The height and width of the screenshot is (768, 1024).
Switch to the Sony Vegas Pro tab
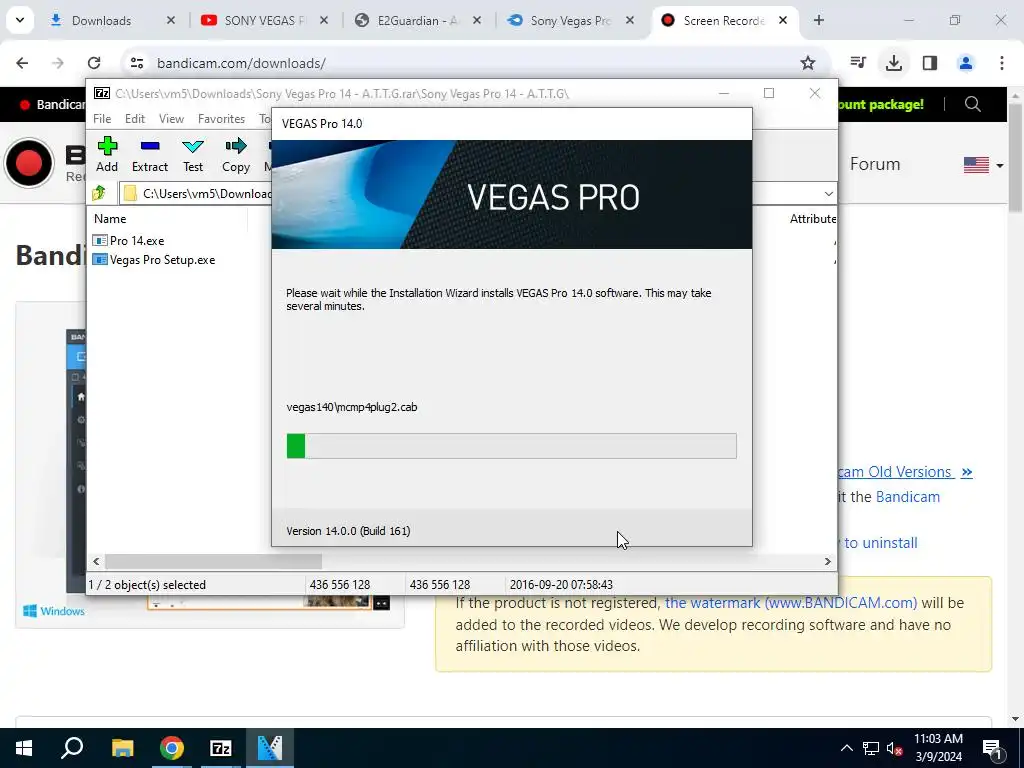pos(570,21)
